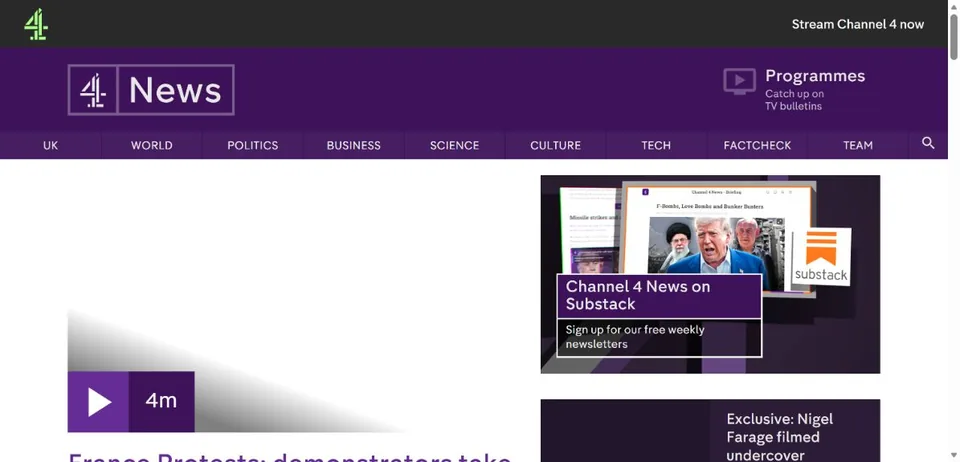Click the 4m video duration label
960x462 pixels.
pyautogui.click(x=162, y=401)
